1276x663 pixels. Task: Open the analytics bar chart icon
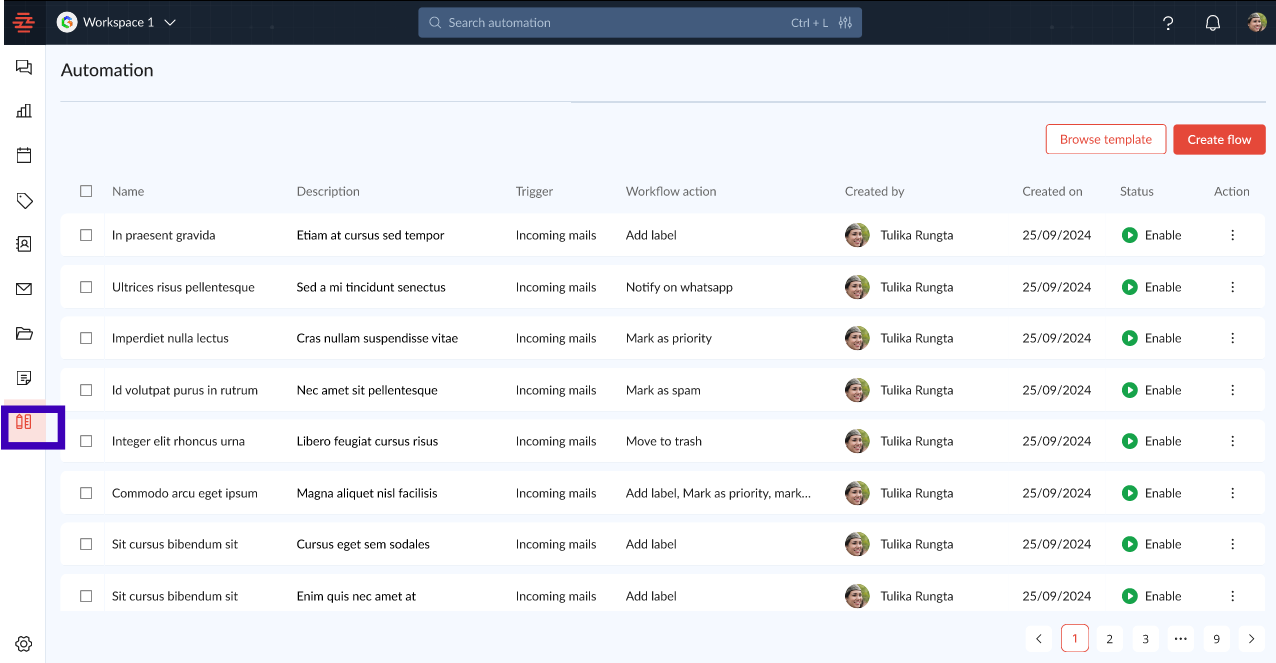[24, 111]
